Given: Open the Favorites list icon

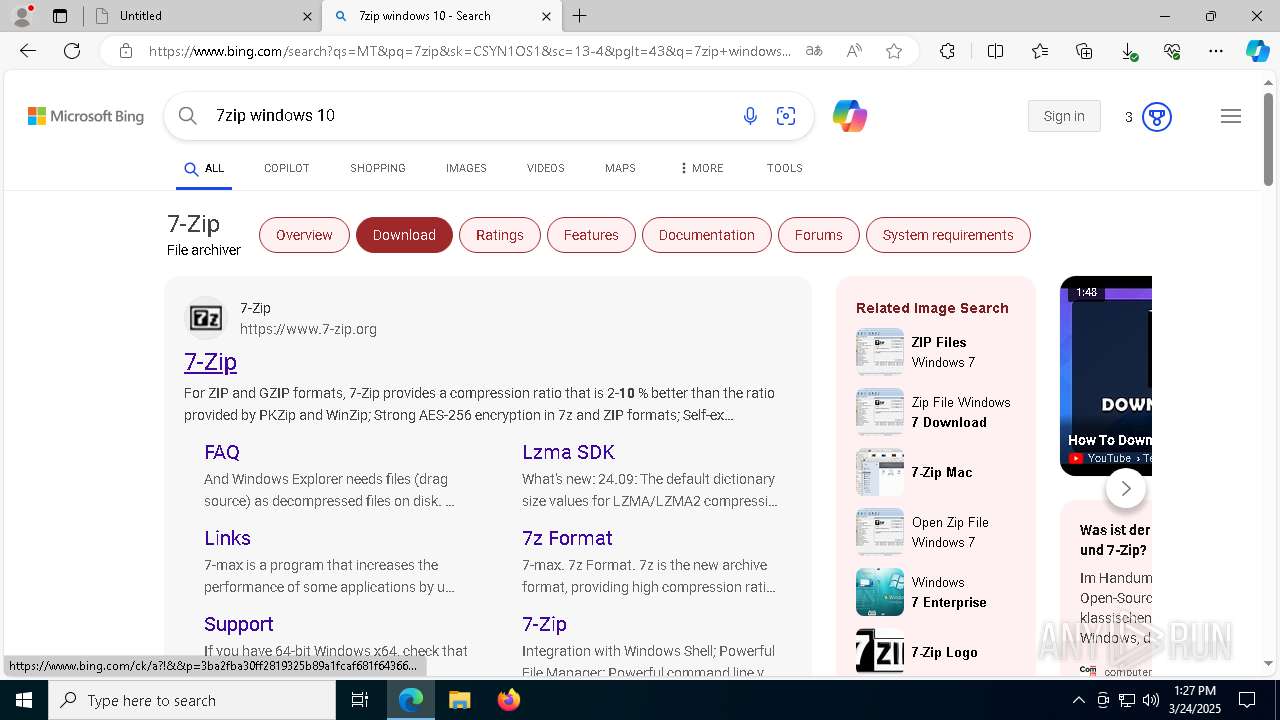Looking at the screenshot, I should [x=1040, y=51].
